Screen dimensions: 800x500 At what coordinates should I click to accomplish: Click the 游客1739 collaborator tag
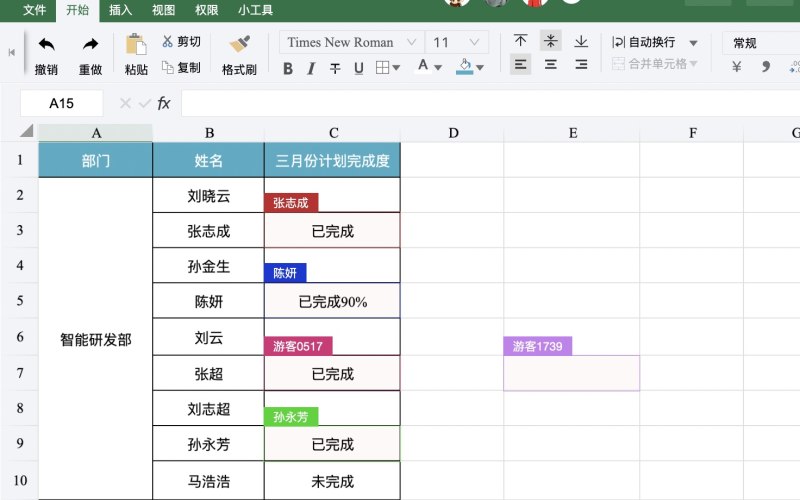[x=538, y=346]
